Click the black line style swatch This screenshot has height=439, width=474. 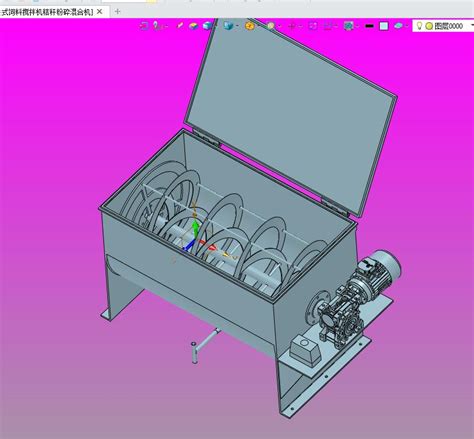369,26
